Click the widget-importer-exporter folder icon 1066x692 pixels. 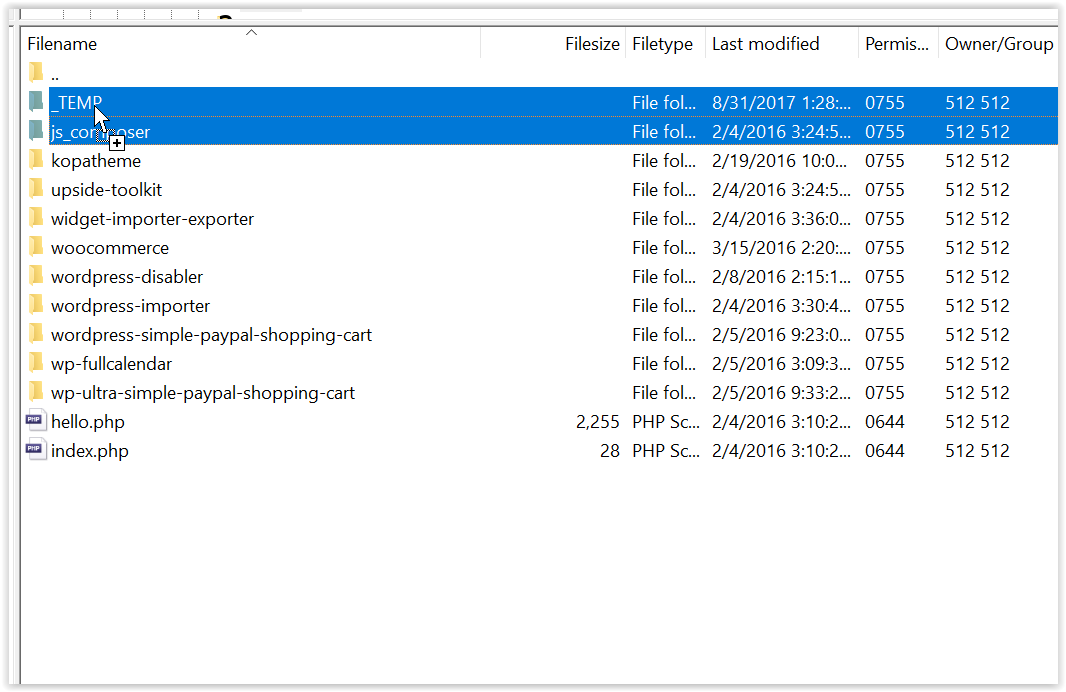[x=36, y=218]
